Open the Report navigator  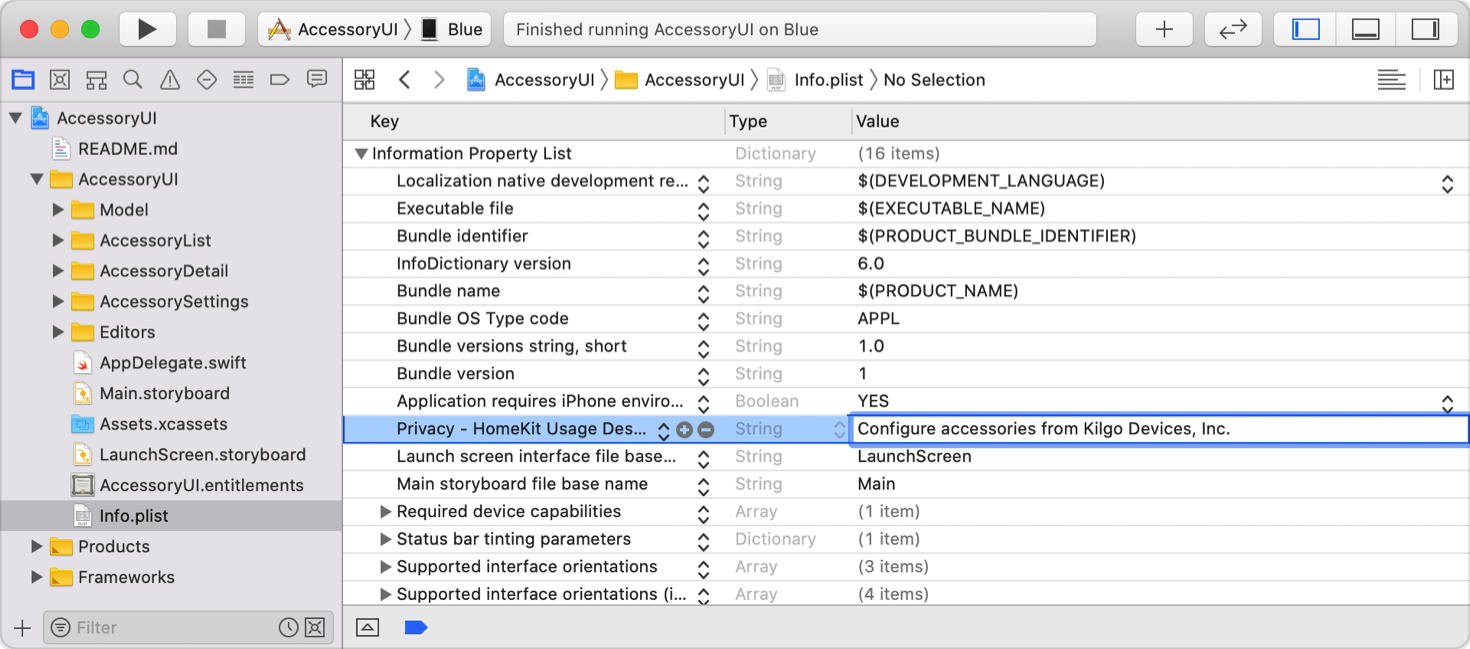[x=316, y=79]
